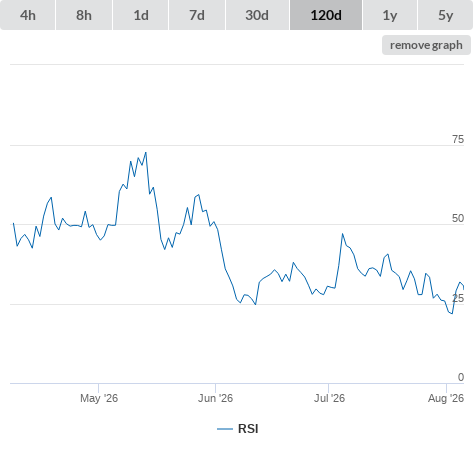Show the 5y time range
The width and height of the screenshot is (474, 455).
click(446, 15)
